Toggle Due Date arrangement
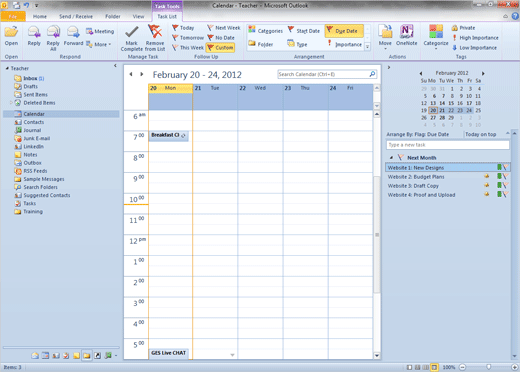Screen dimensions: 520x372 pos(344,31)
